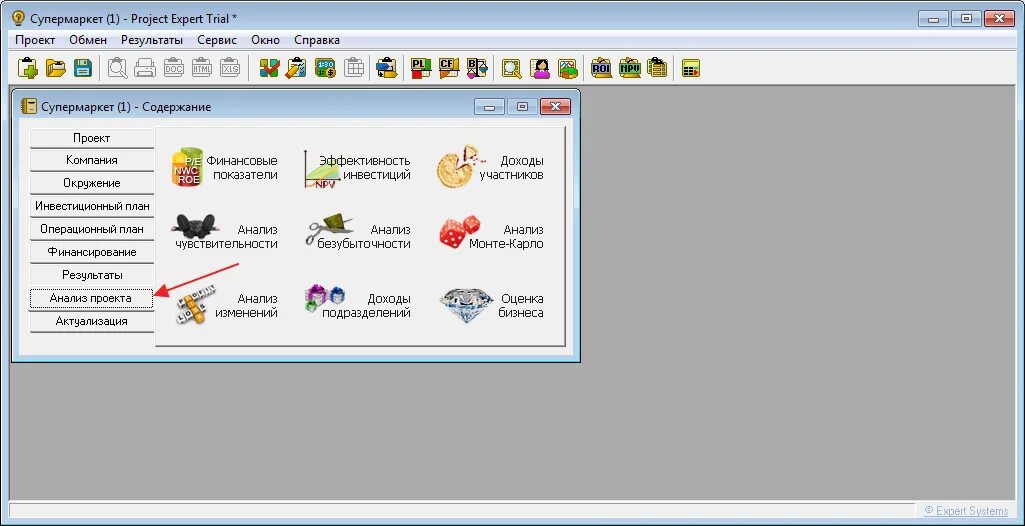Maximize the Содержание inner window
Image resolution: width=1025 pixels, height=526 pixels.
click(522, 106)
